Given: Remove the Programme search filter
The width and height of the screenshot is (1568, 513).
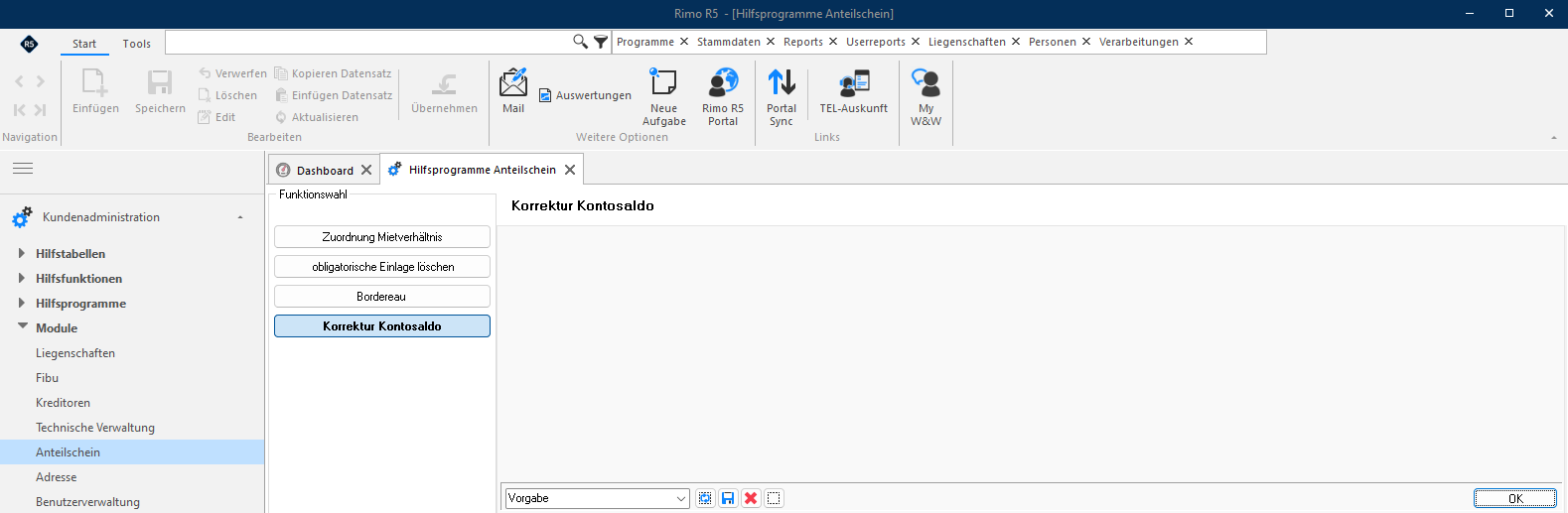Looking at the screenshot, I should [684, 42].
